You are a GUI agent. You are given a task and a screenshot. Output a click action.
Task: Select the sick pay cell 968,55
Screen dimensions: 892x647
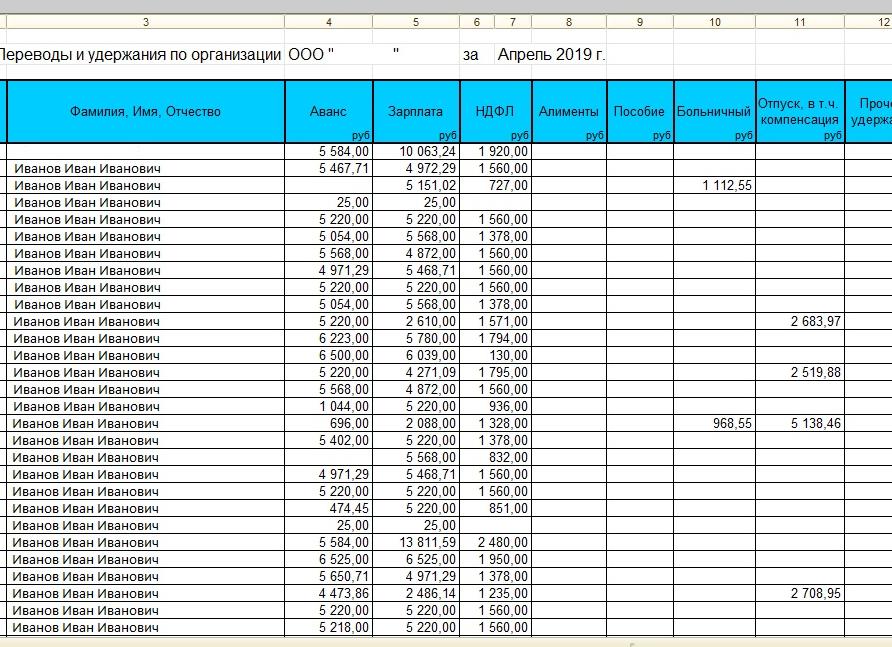tap(715, 423)
